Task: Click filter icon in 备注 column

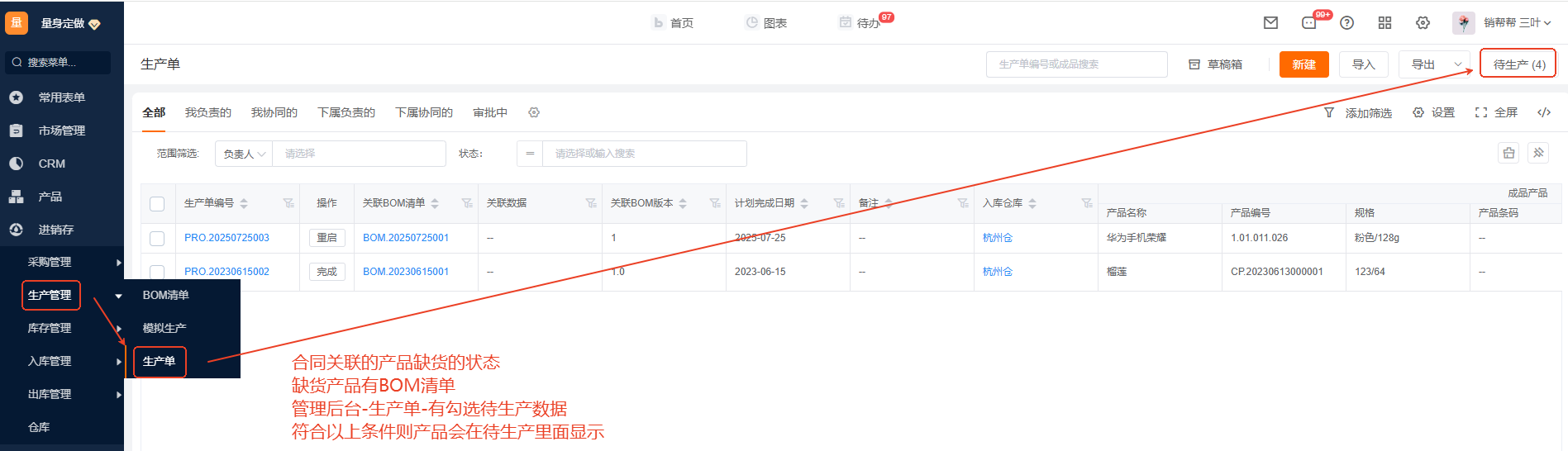Action: tap(963, 203)
